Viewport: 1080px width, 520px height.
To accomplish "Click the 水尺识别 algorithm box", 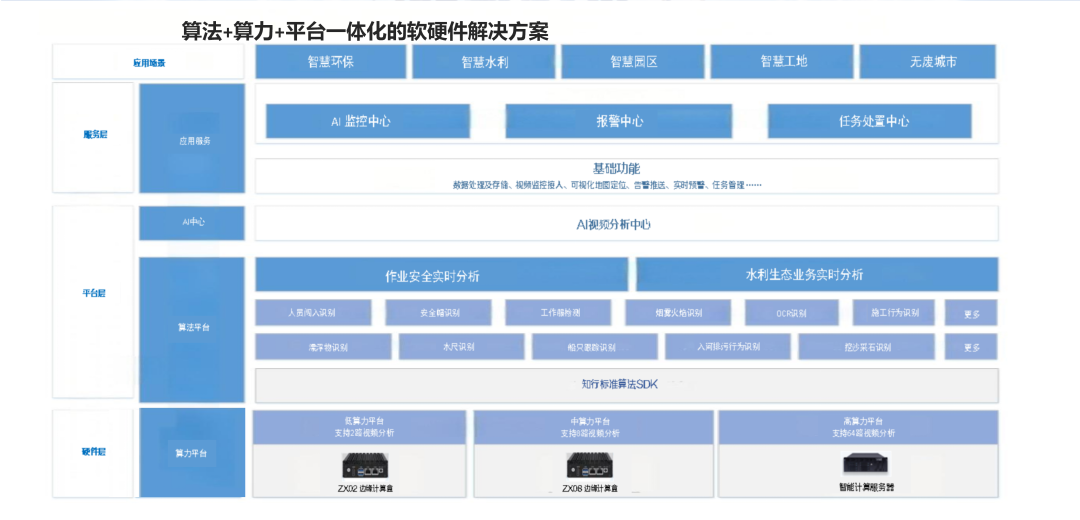I will [459, 346].
